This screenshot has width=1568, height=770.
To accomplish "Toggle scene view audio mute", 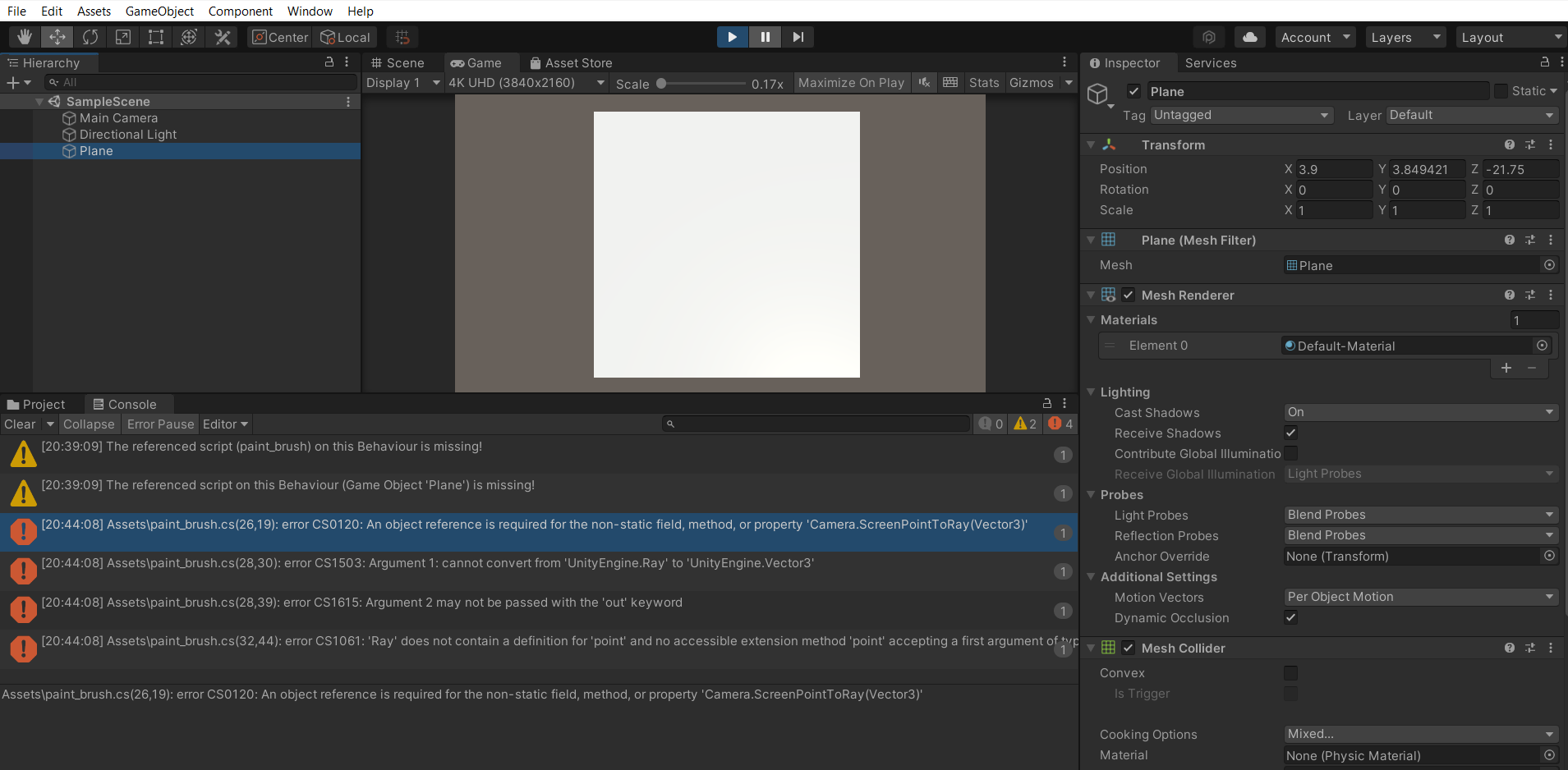I will (923, 82).
